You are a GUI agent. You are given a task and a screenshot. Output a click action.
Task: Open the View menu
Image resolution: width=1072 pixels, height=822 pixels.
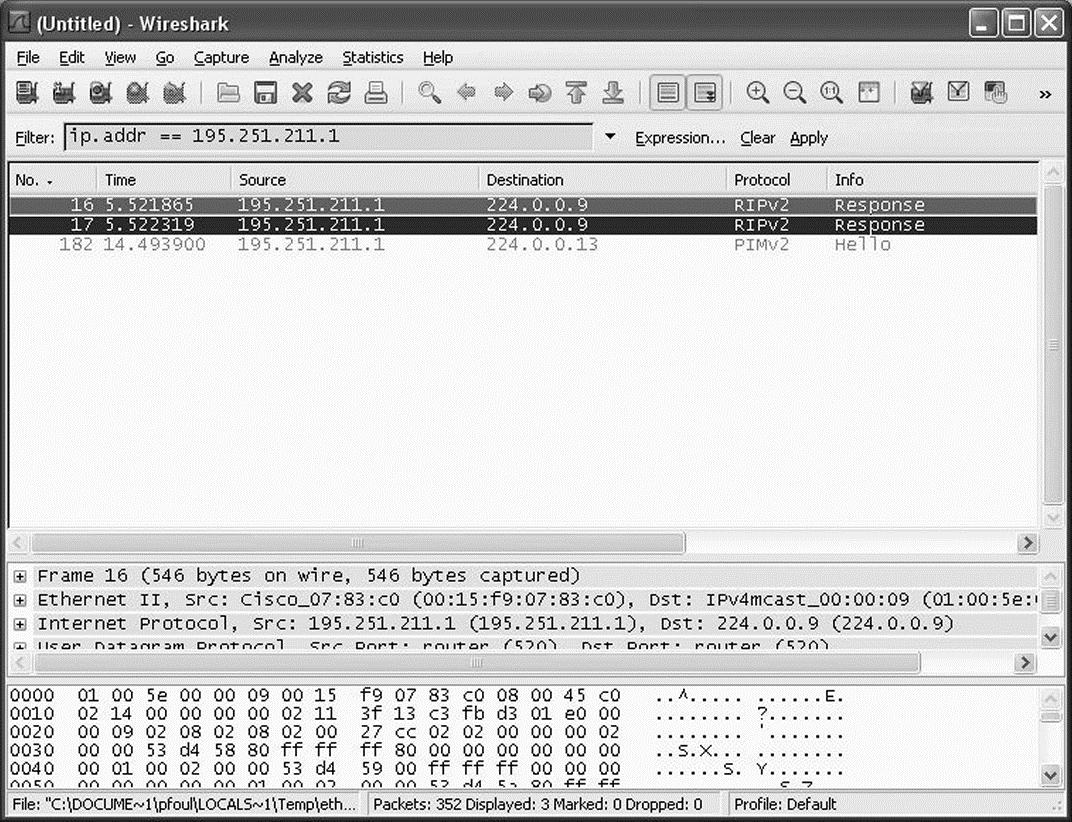coord(120,57)
